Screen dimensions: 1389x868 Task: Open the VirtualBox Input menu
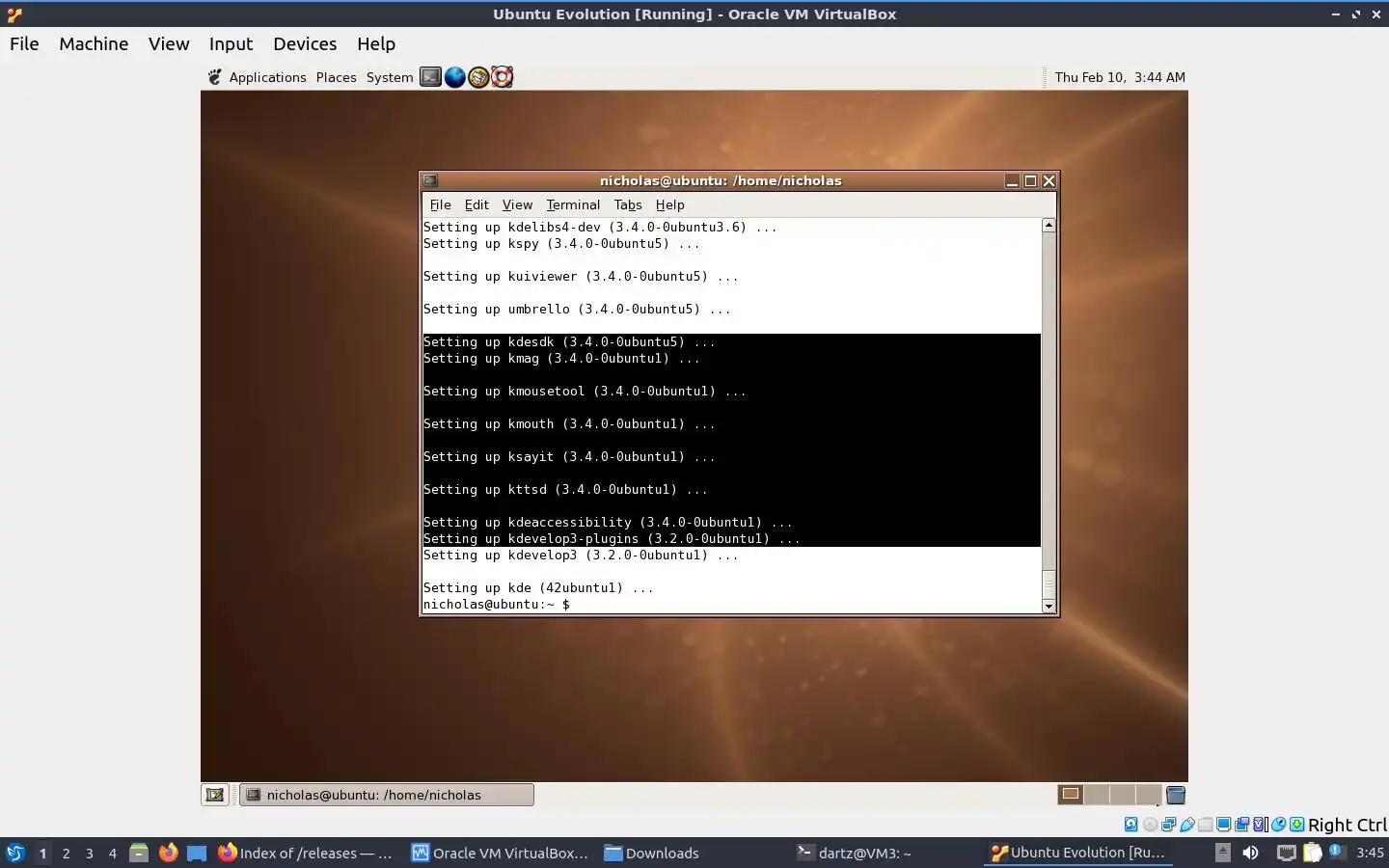click(x=231, y=43)
